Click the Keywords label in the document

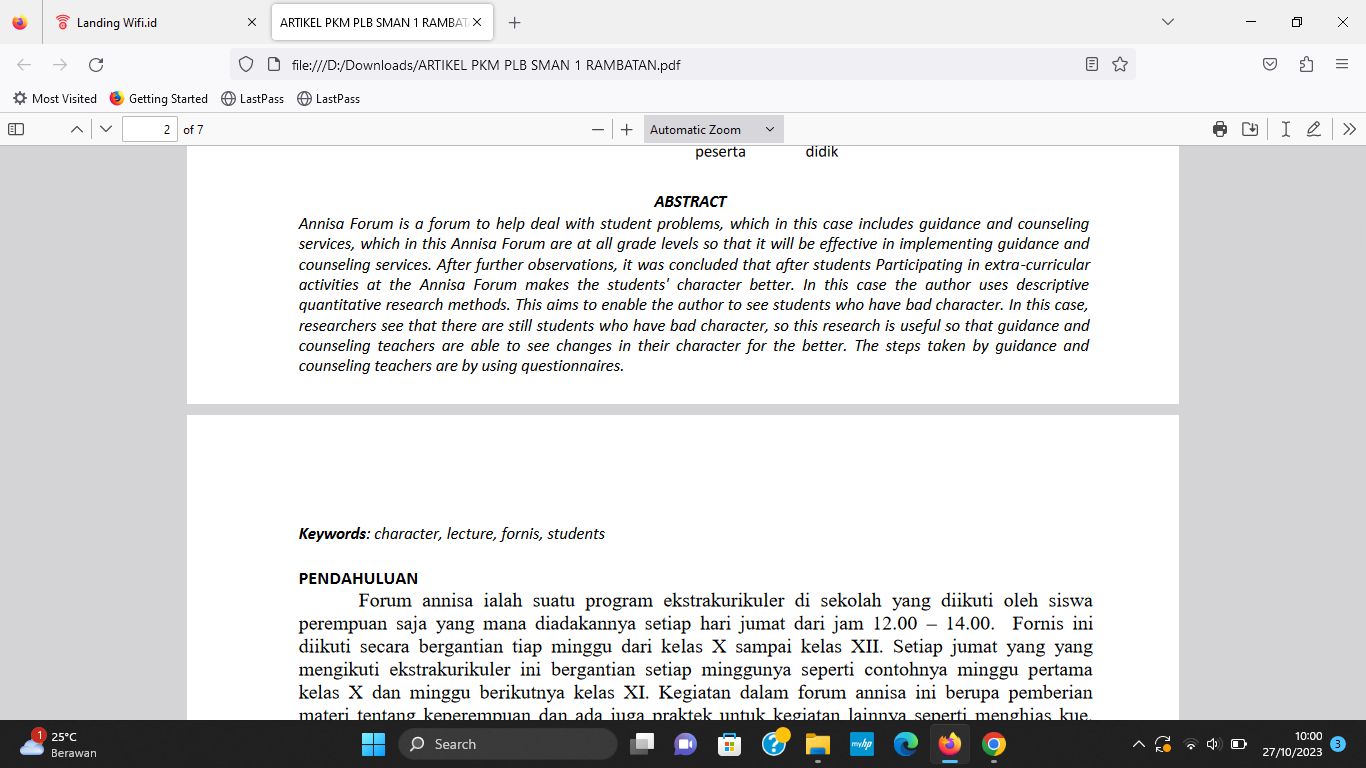pyautogui.click(x=334, y=534)
